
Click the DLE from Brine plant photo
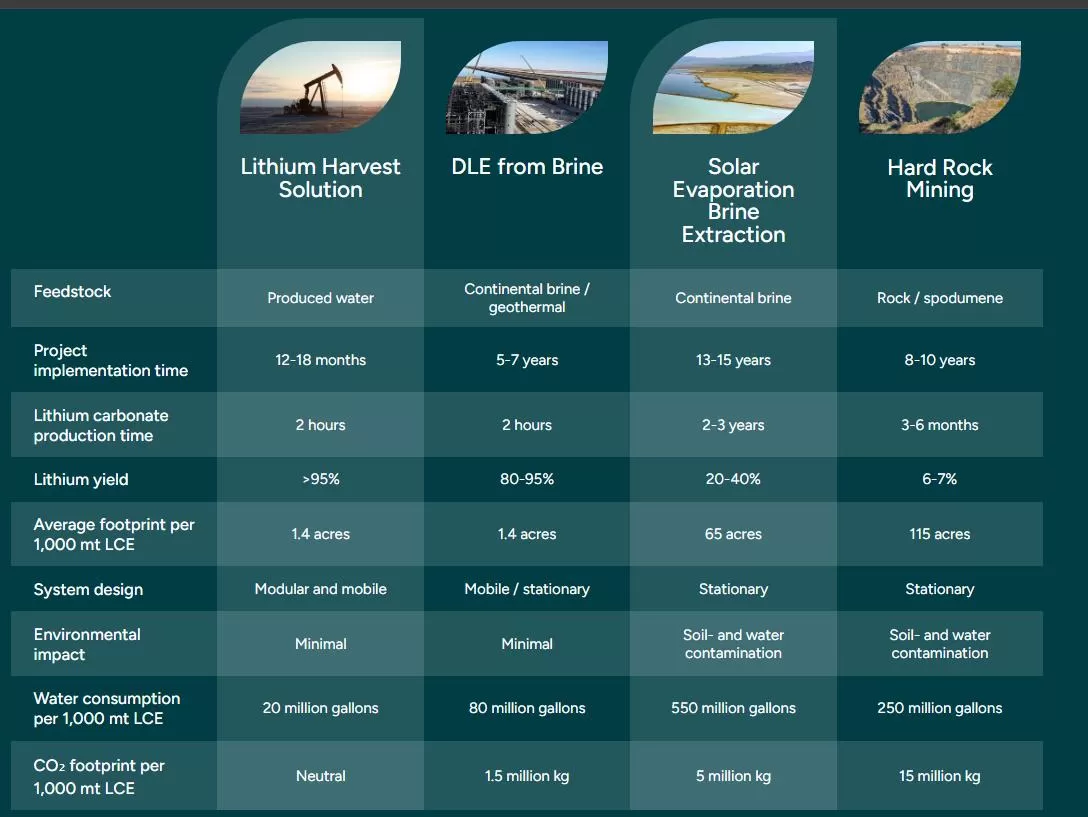[x=527, y=88]
